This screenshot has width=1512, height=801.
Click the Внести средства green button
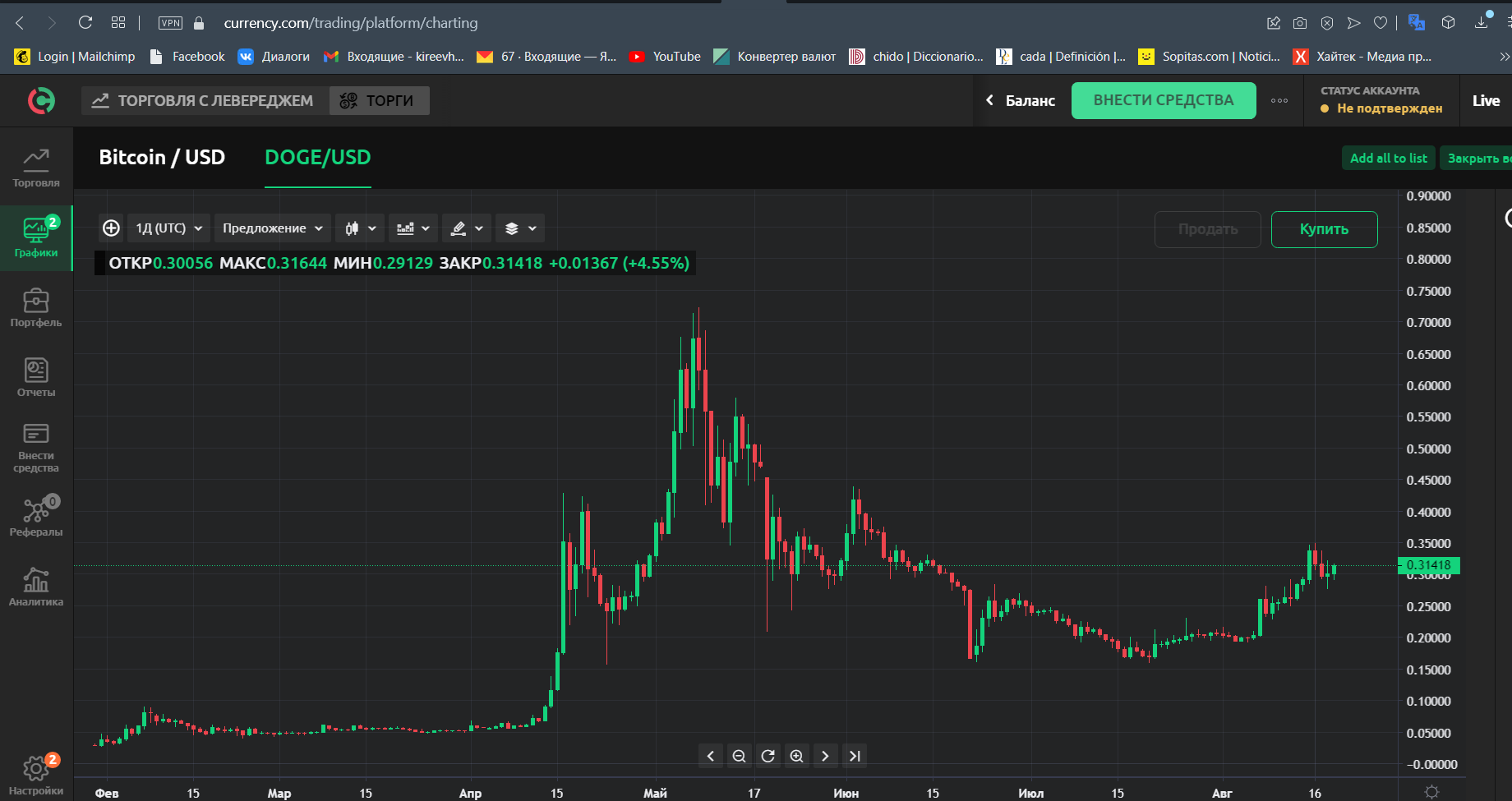point(1164,100)
